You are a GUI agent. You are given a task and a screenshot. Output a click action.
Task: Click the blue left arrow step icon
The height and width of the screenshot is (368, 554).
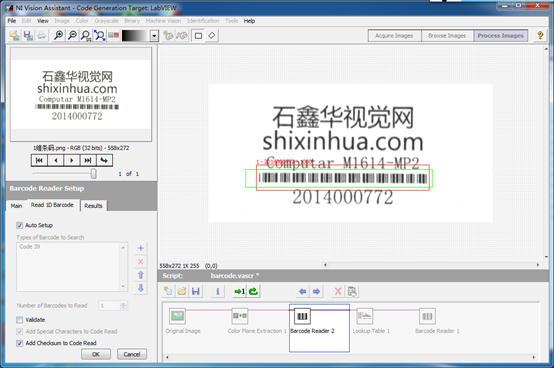click(302, 291)
